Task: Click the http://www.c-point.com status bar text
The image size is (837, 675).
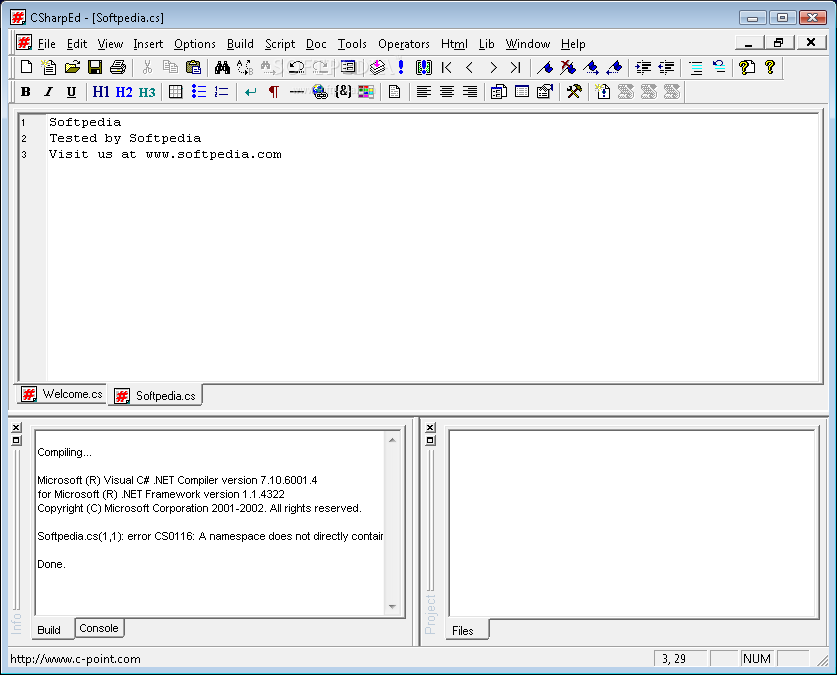Action: pyautogui.click(x=75, y=658)
